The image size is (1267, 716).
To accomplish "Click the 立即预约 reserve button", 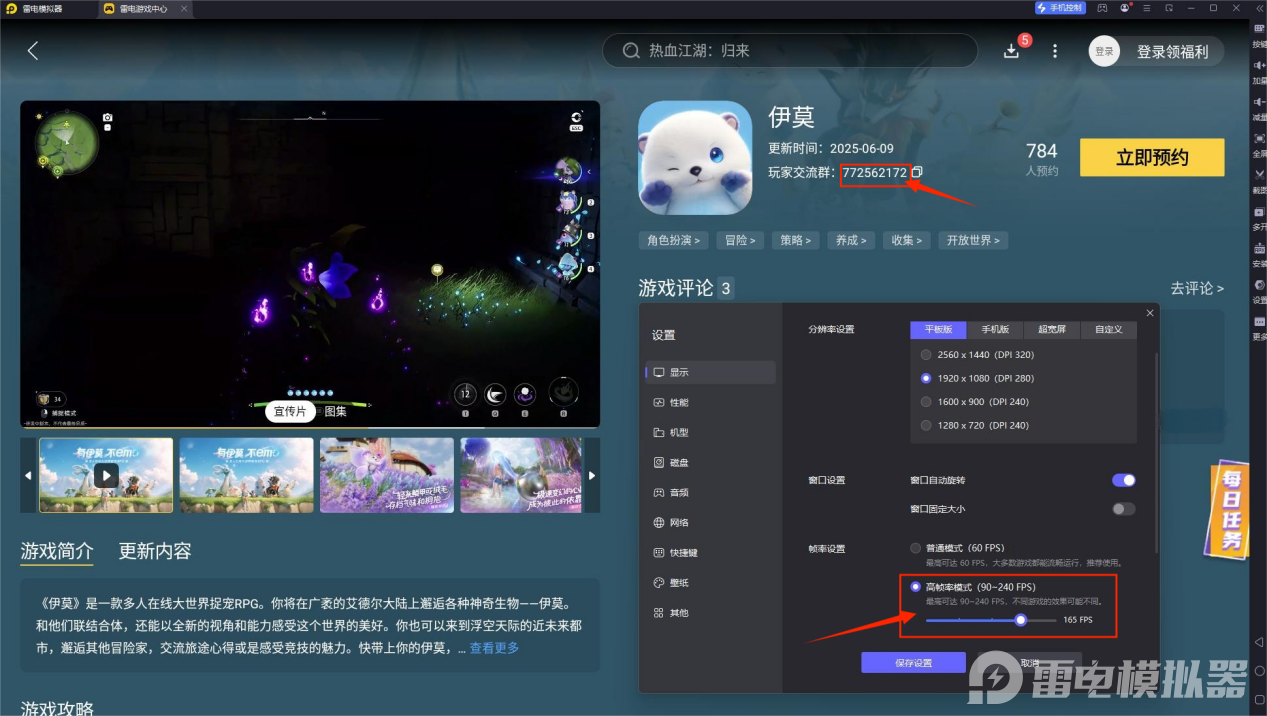I will click(x=1152, y=157).
